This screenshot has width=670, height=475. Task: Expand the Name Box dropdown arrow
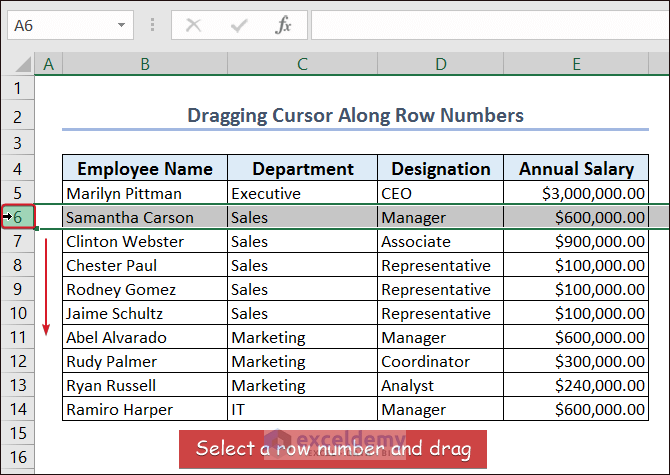click(x=122, y=25)
